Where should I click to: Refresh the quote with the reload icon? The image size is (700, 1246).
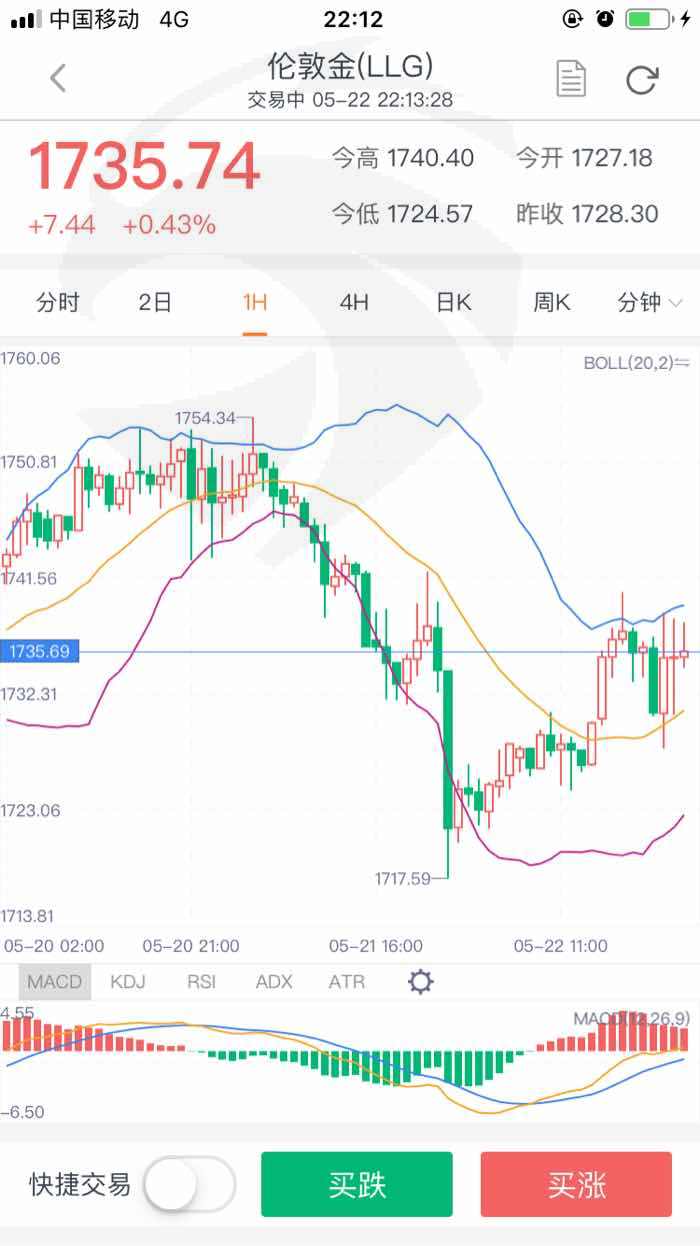(x=641, y=79)
